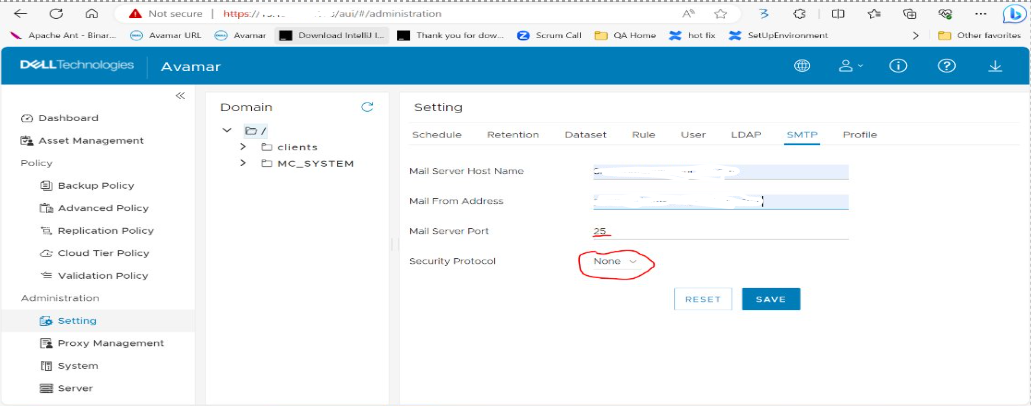Collapse the left navigation sidebar
1031x406 pixels.
point(180,96)
